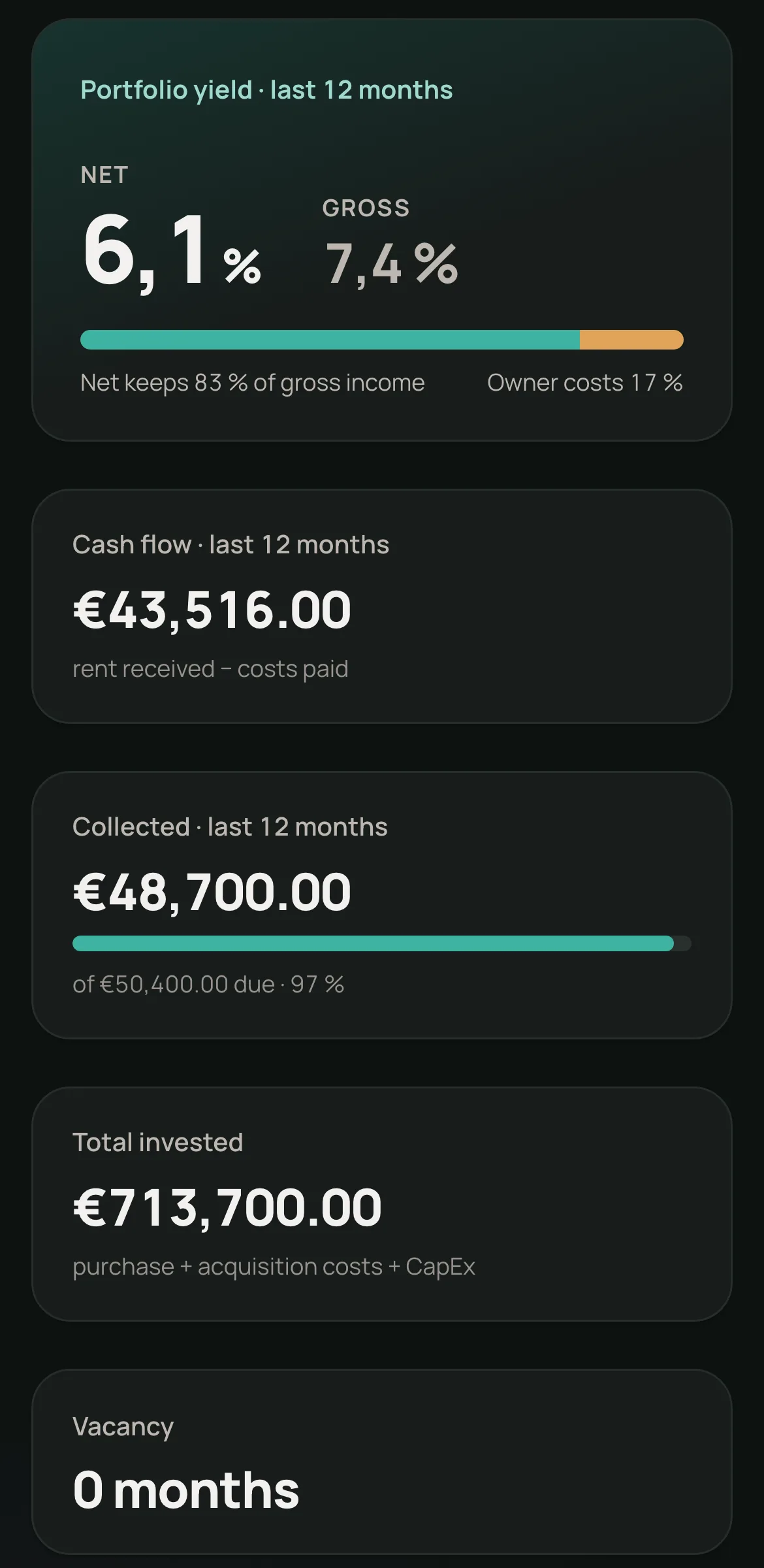Click the orange owner costs bar segment
764x1568 pixels.
click(631, 340)
